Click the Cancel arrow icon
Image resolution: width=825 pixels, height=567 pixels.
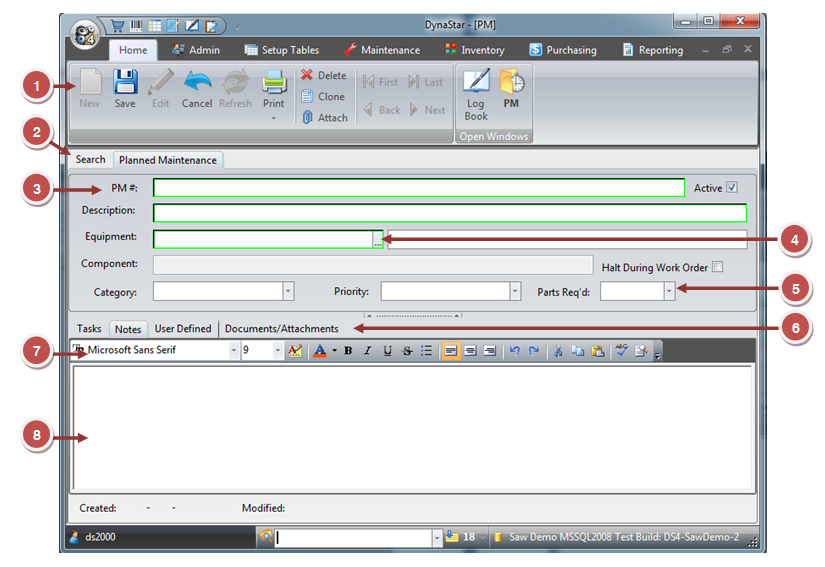click(x=197, y=87)
